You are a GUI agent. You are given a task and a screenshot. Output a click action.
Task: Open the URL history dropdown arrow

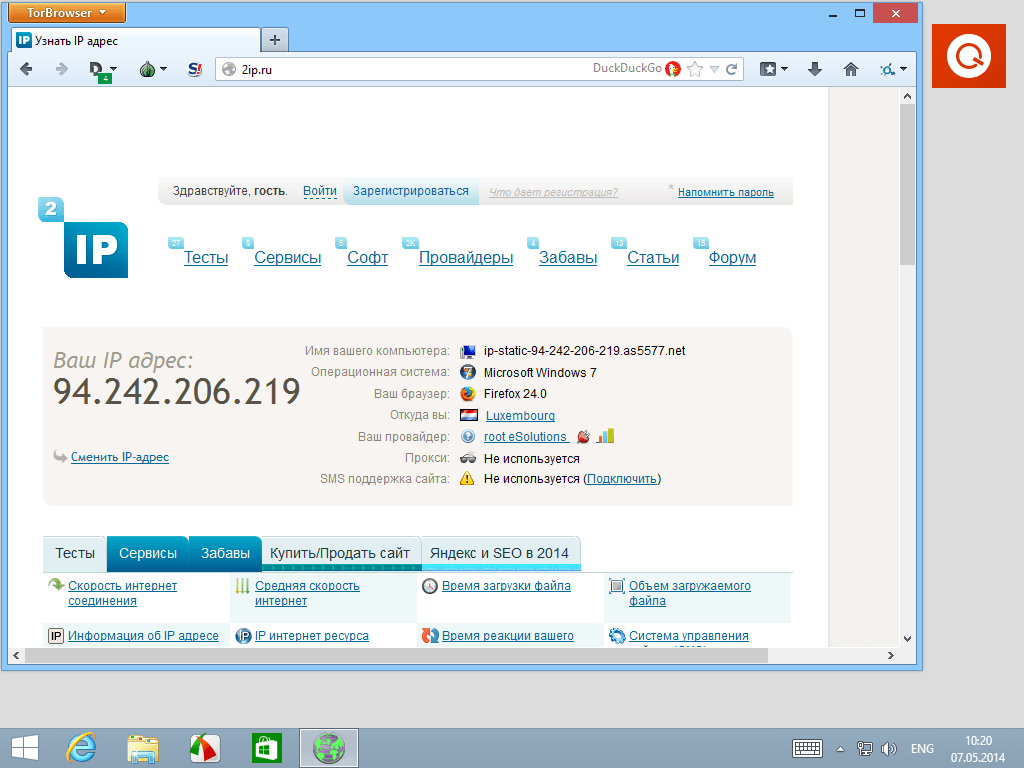[x=714, y=69]
